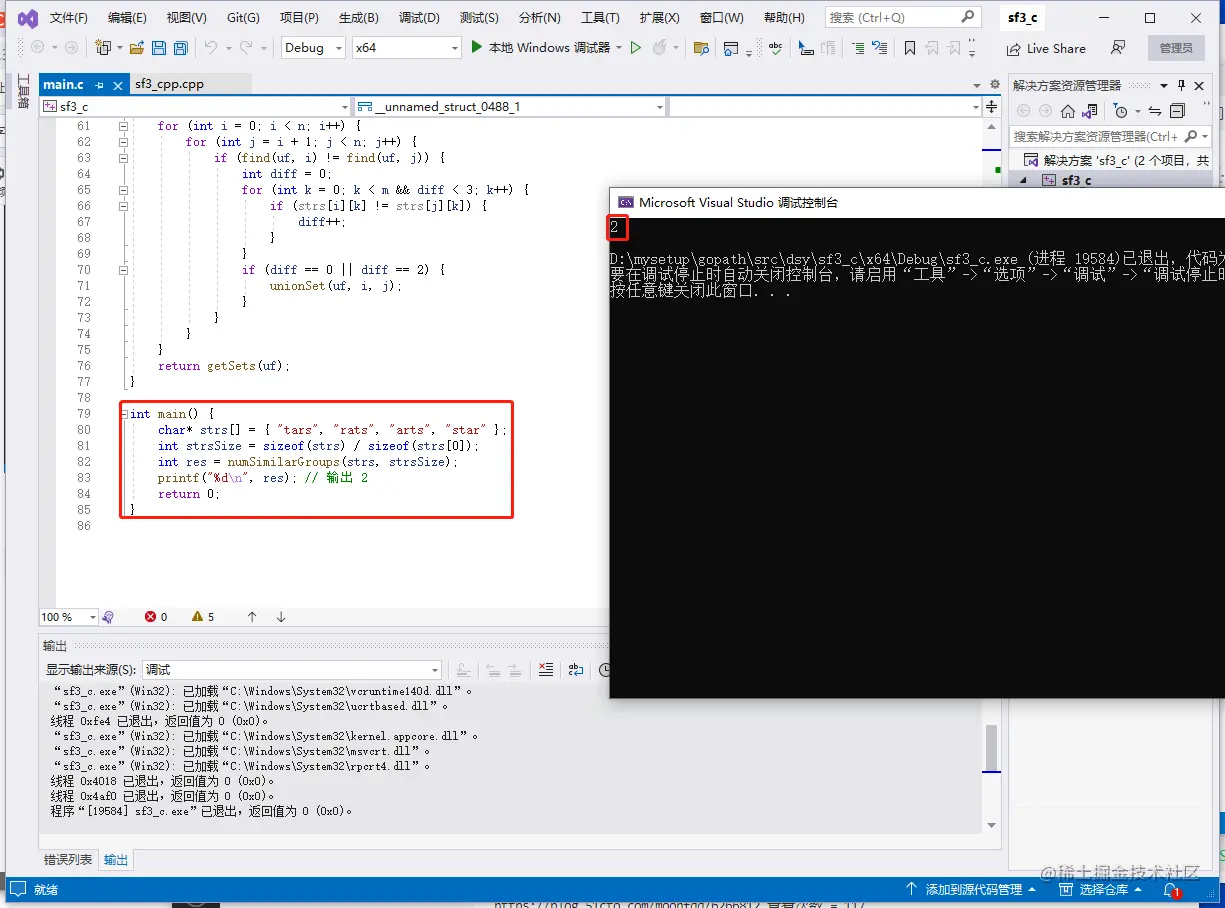The image size is (1225, 908).
Task: Open the feedback person icon
Action: tap(1118, 48)
